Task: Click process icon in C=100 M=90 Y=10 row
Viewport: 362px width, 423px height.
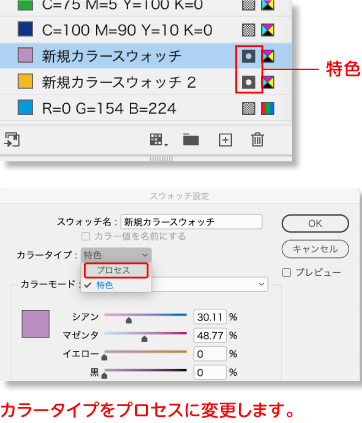Action: coord(248,30)
